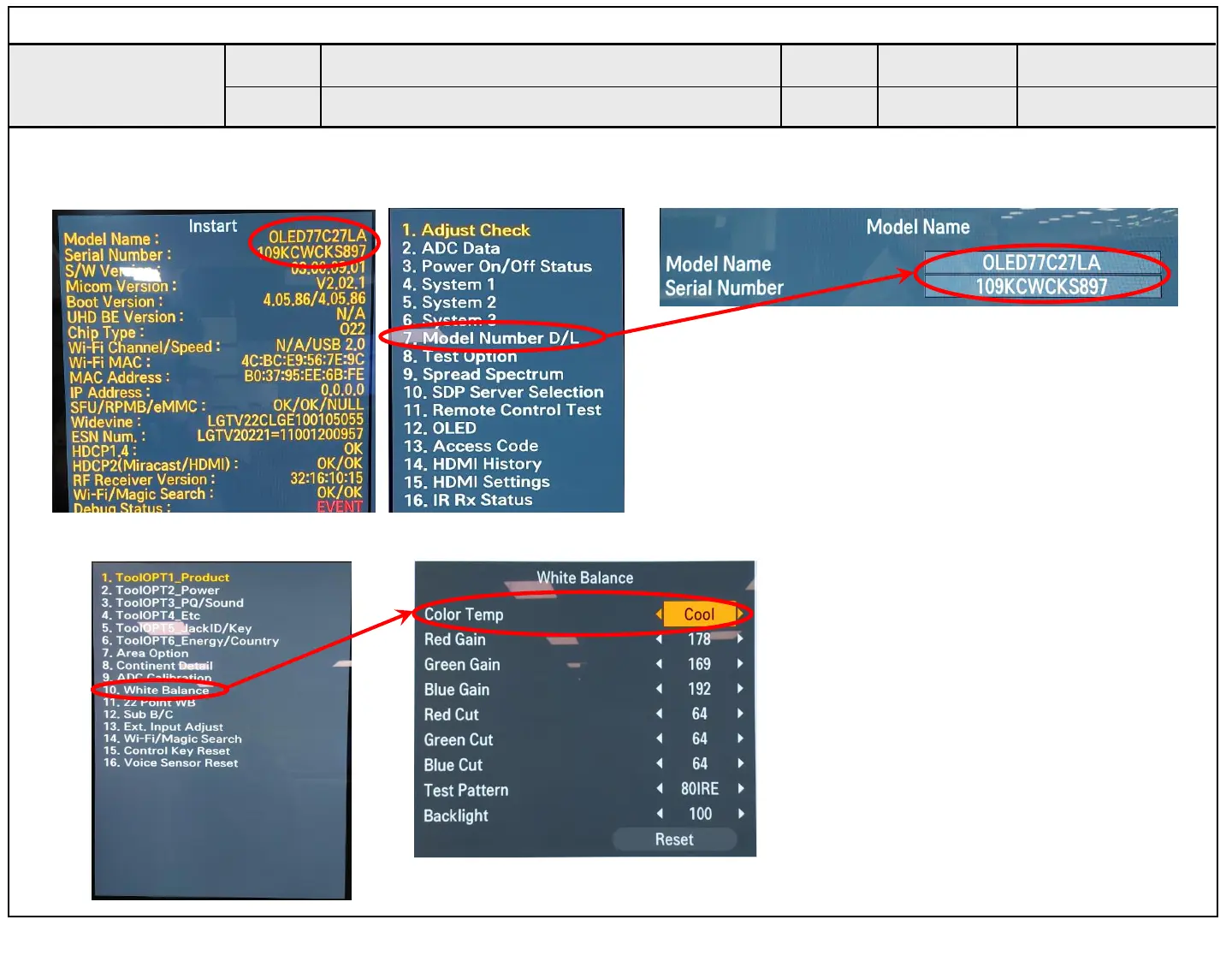Increase Green Cut with right arrow
The width and height of the screenshot is (1232, 973).
[x=740, y=738]
